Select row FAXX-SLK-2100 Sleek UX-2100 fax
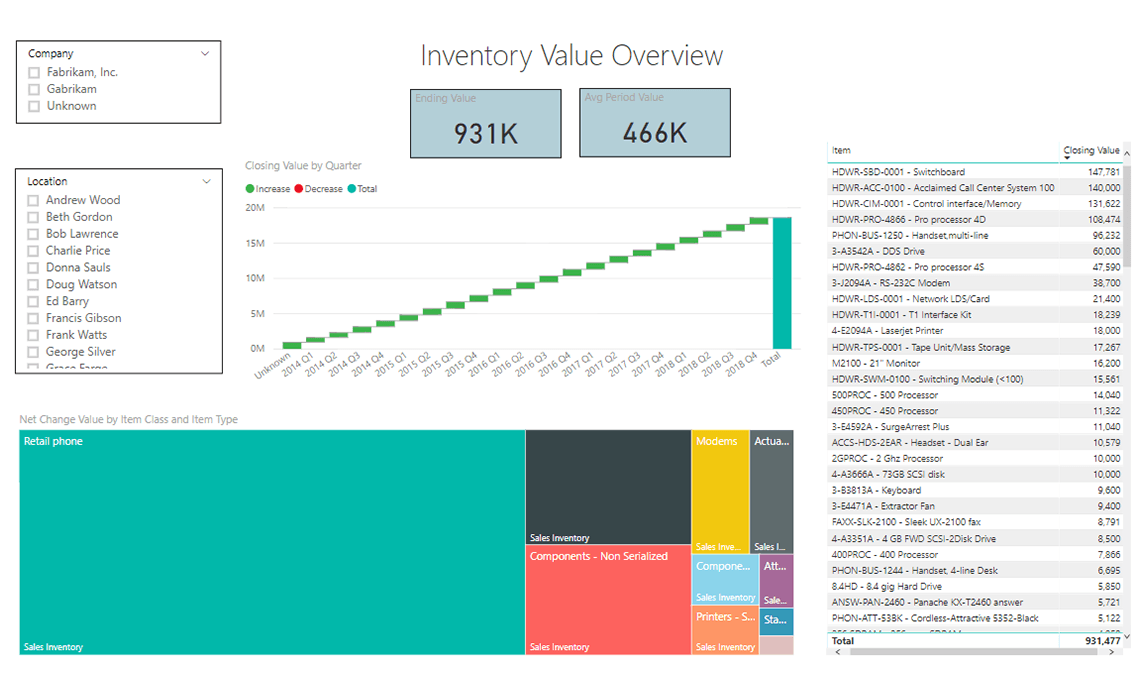 click(976, 523)
